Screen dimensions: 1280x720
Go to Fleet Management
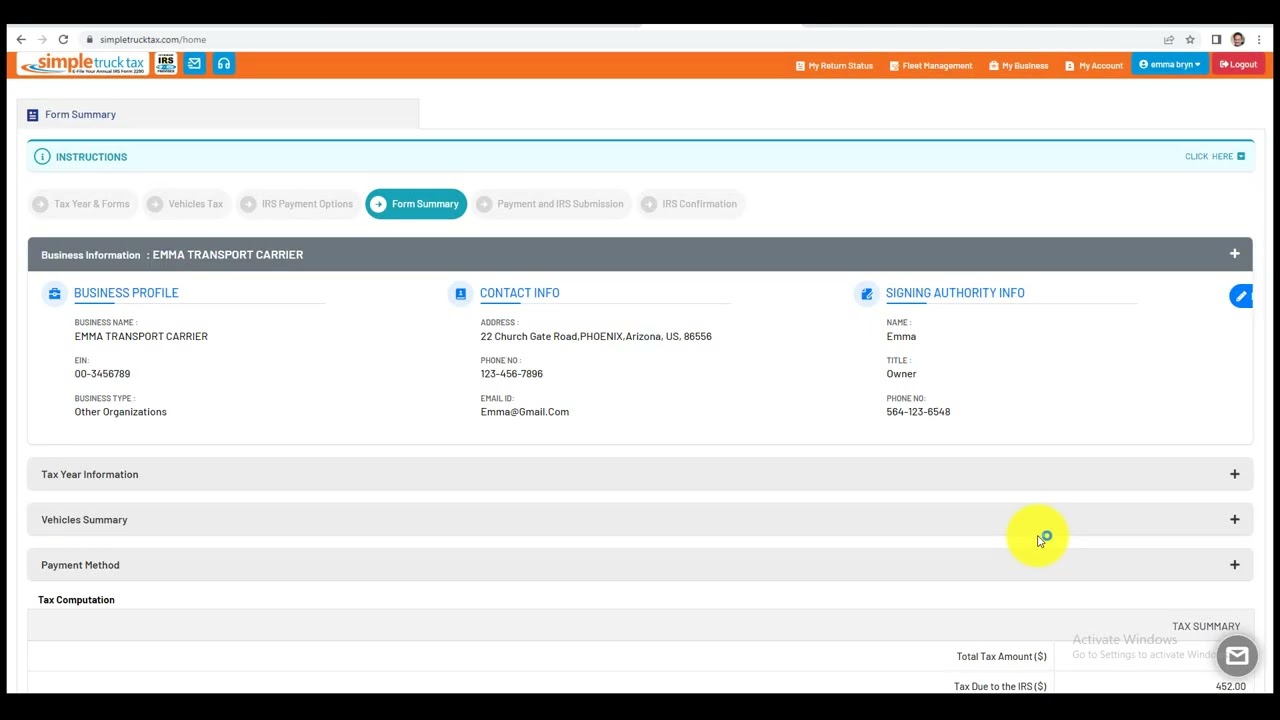tap(930, 65)
